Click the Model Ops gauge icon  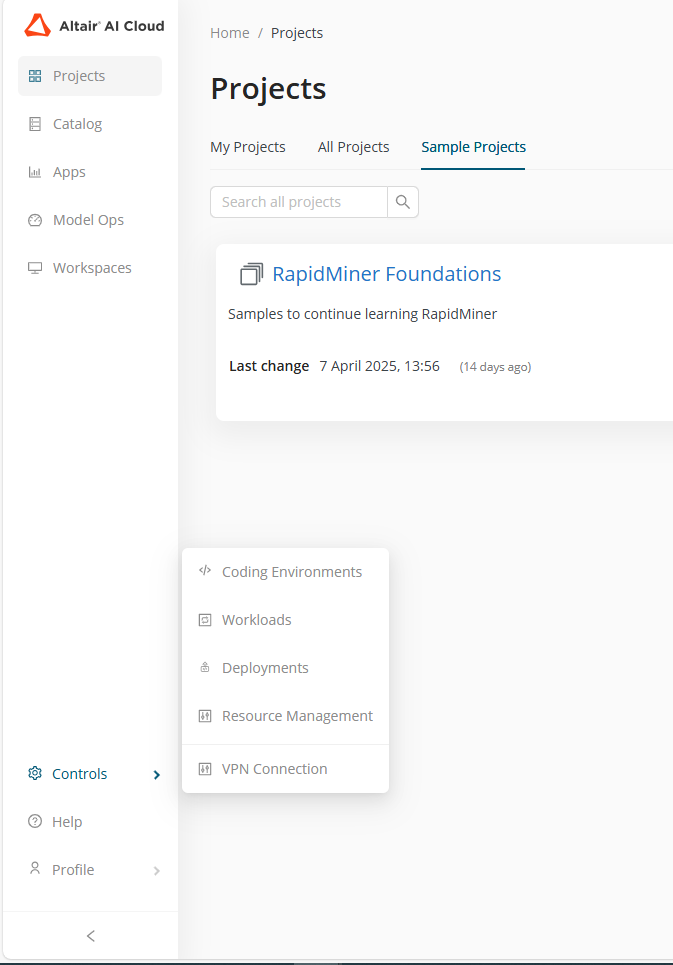(35, 220)
